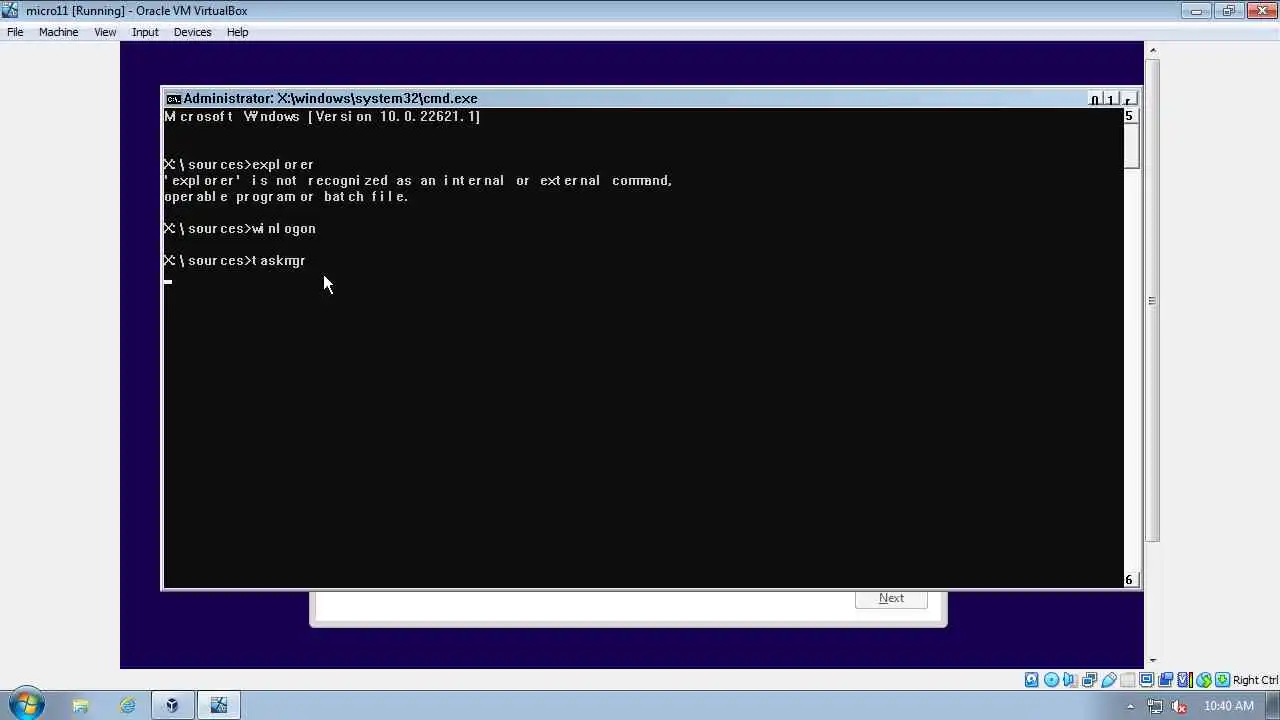Click the micro11 VirtualBox window icon
Screen dimensions: 1280x720
click(x=10, y=10)
